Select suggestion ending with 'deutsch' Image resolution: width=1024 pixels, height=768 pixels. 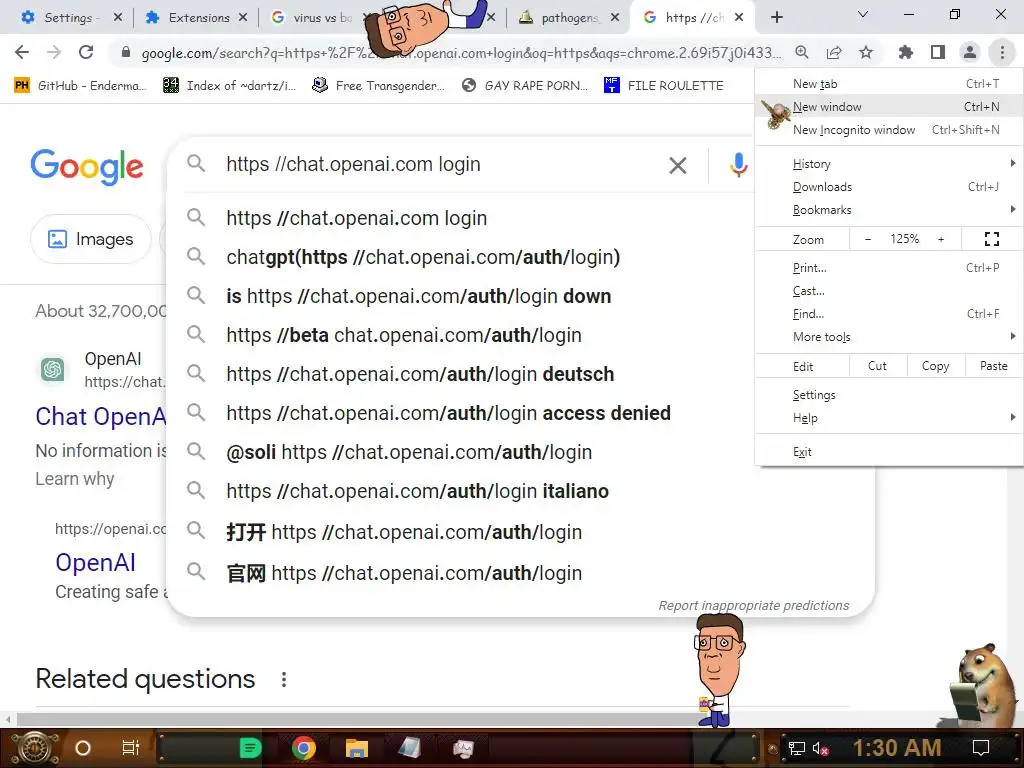pos(420,374)
